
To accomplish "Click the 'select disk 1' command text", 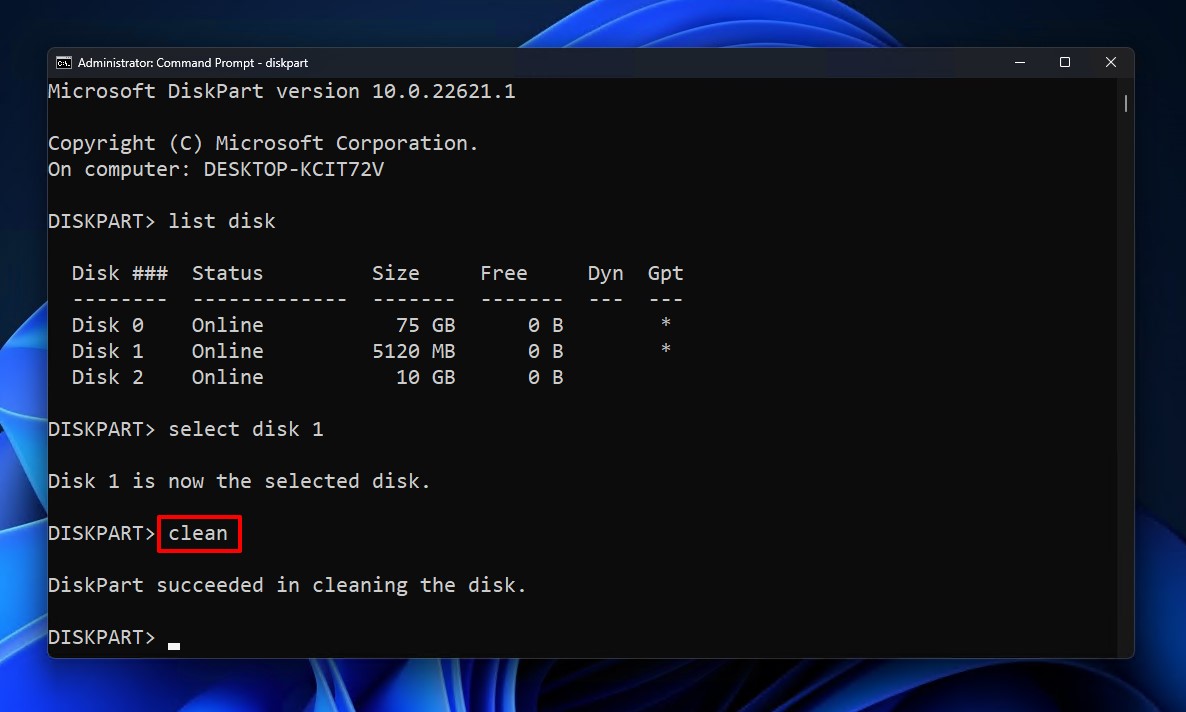I will 245,429.
